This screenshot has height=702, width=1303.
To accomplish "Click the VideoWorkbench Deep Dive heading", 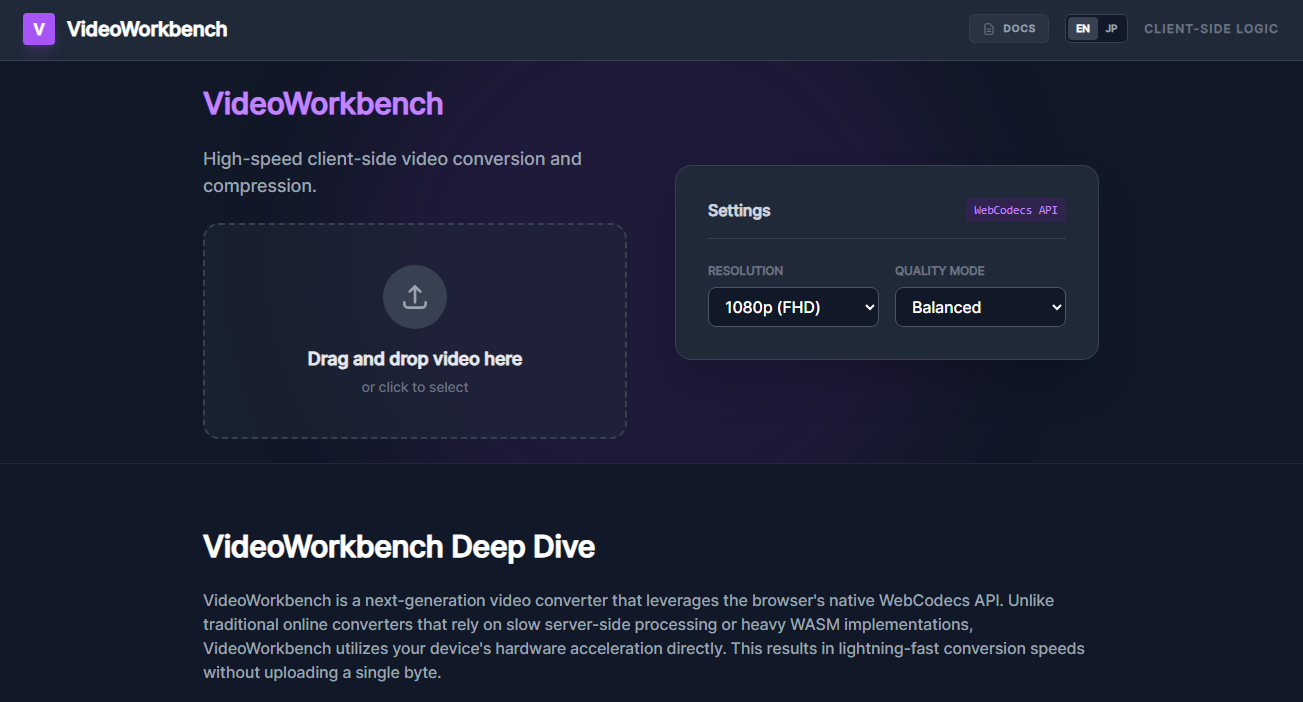I will pos(399,546).
